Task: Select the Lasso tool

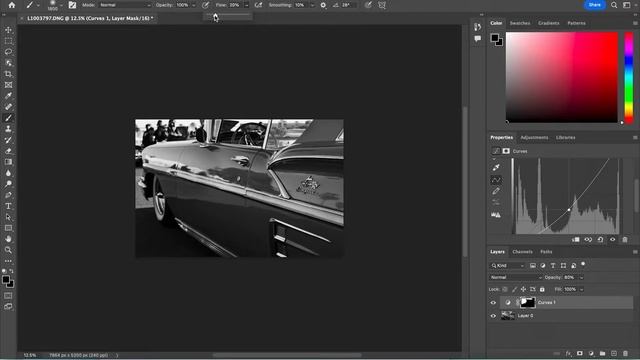Action: (8, 52)
